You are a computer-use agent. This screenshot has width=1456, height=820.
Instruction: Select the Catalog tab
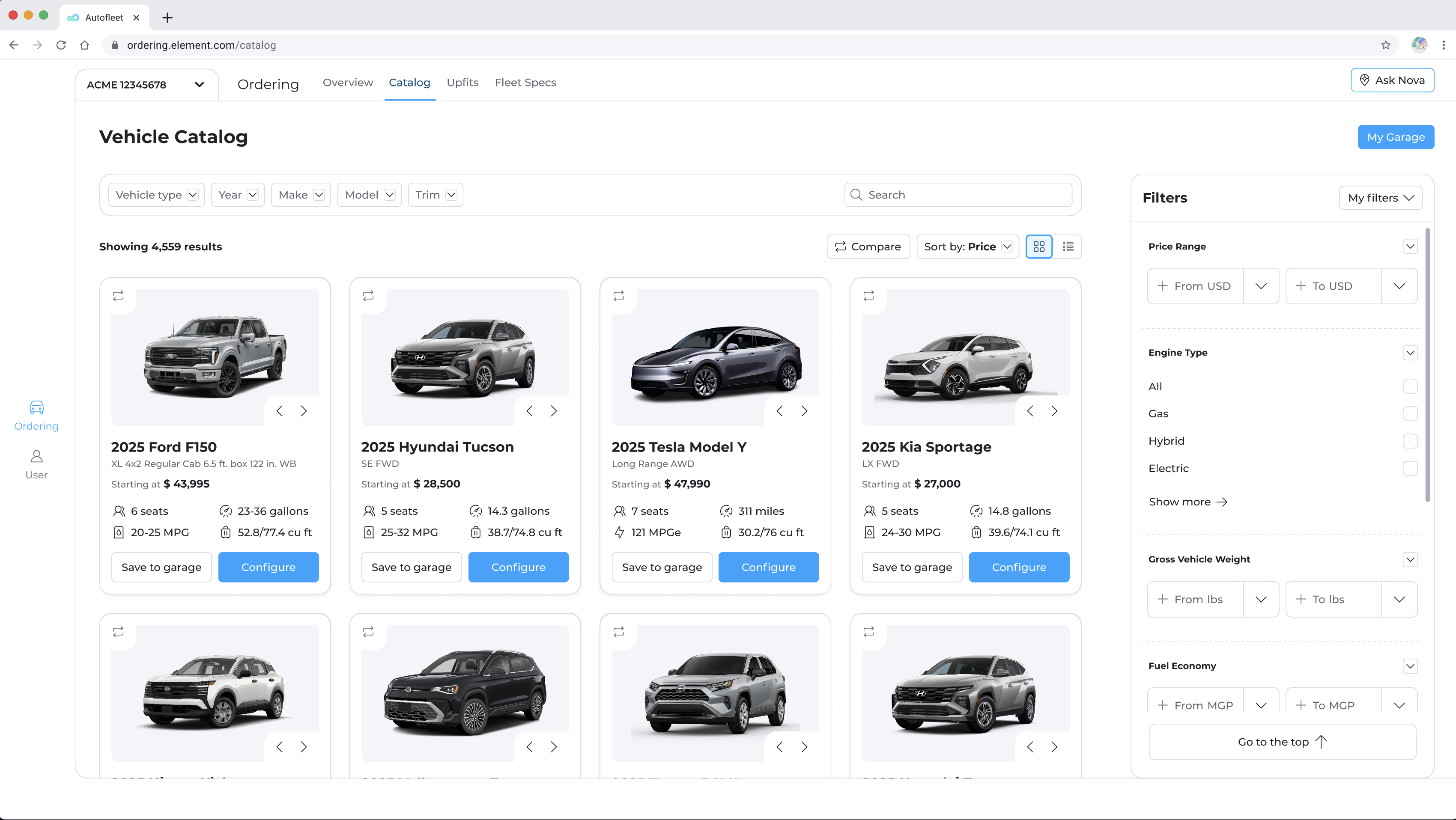(x=409, y=83)
